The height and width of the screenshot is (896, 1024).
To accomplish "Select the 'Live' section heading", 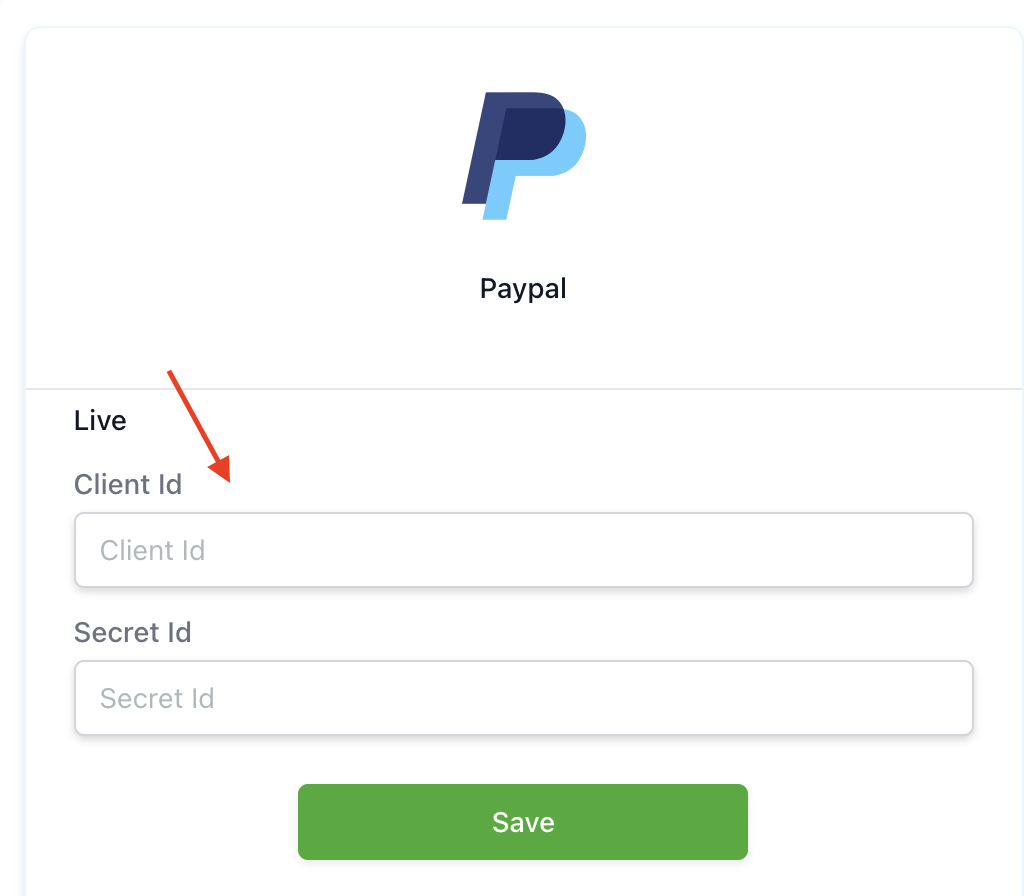I will [x=100, y=421].
